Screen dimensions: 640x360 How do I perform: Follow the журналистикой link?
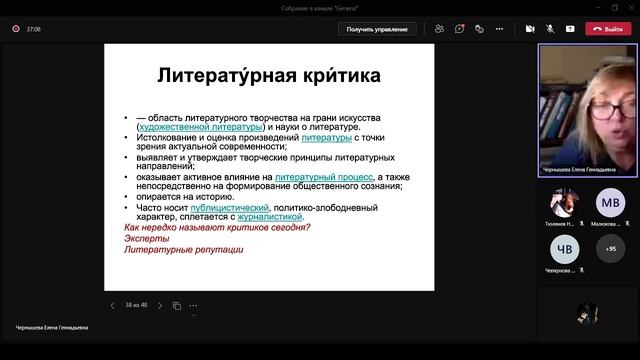(x=270, y=217)
